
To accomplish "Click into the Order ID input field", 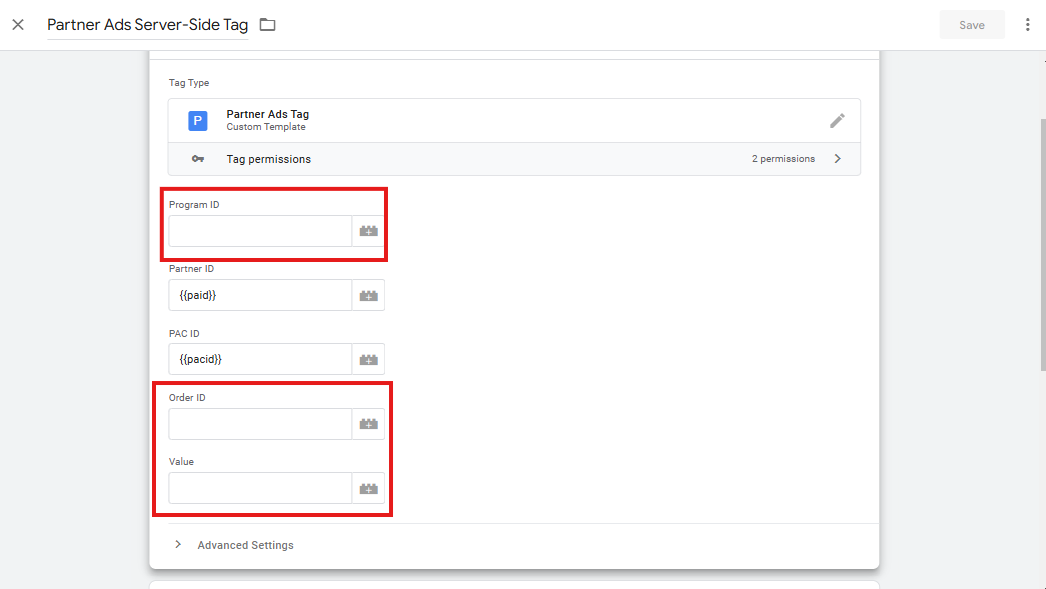I will 260,424.
